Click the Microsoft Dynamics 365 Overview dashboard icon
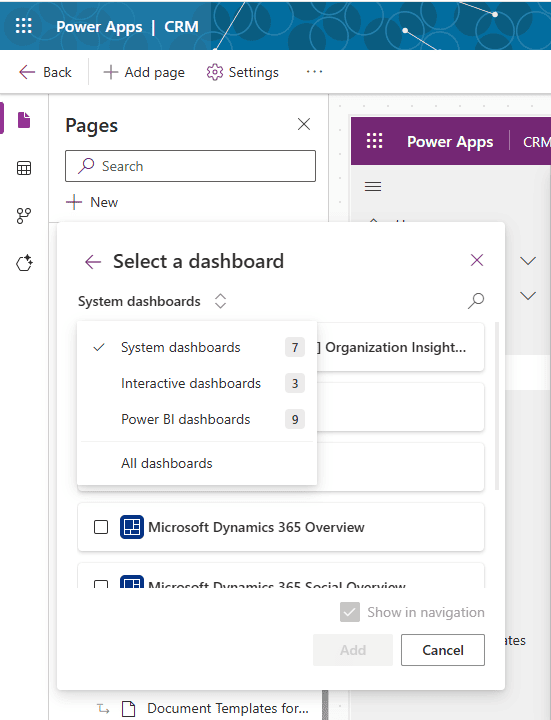 132,527
